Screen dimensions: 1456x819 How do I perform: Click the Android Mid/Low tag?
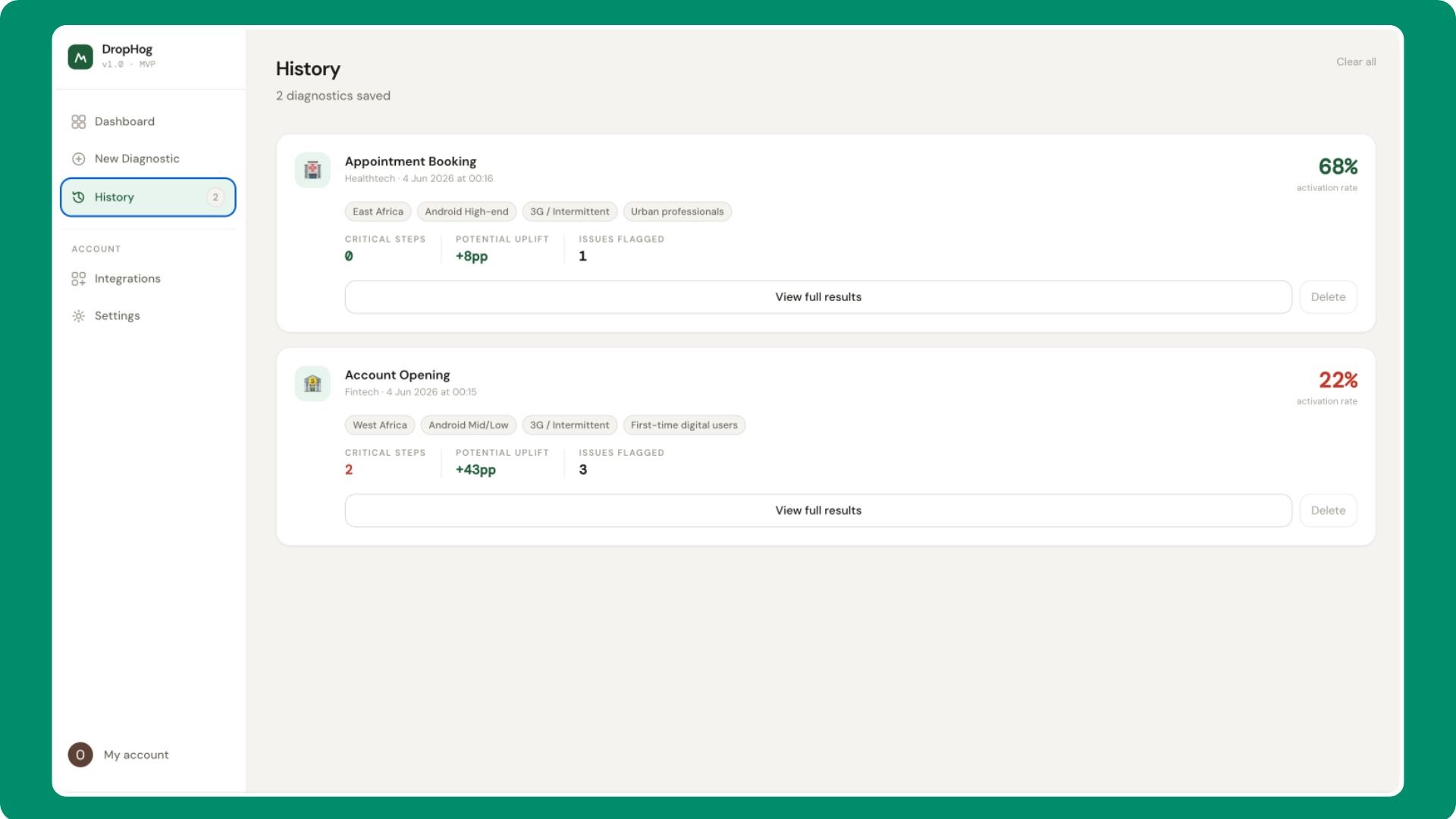pos(468,425)
